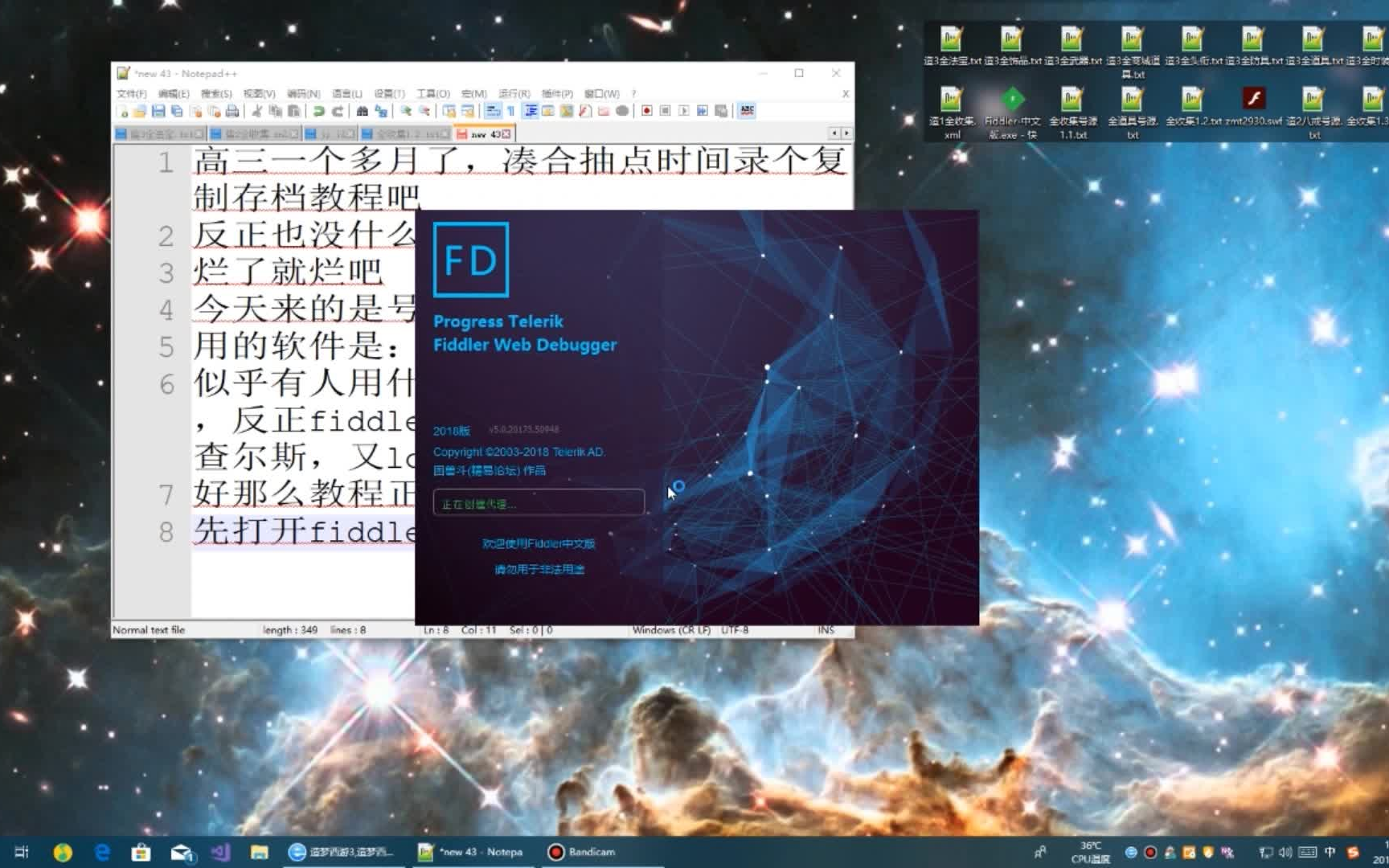1389x868 pixels.
Task: Select the New File icon in Notepad++
Action: [122, 111]
